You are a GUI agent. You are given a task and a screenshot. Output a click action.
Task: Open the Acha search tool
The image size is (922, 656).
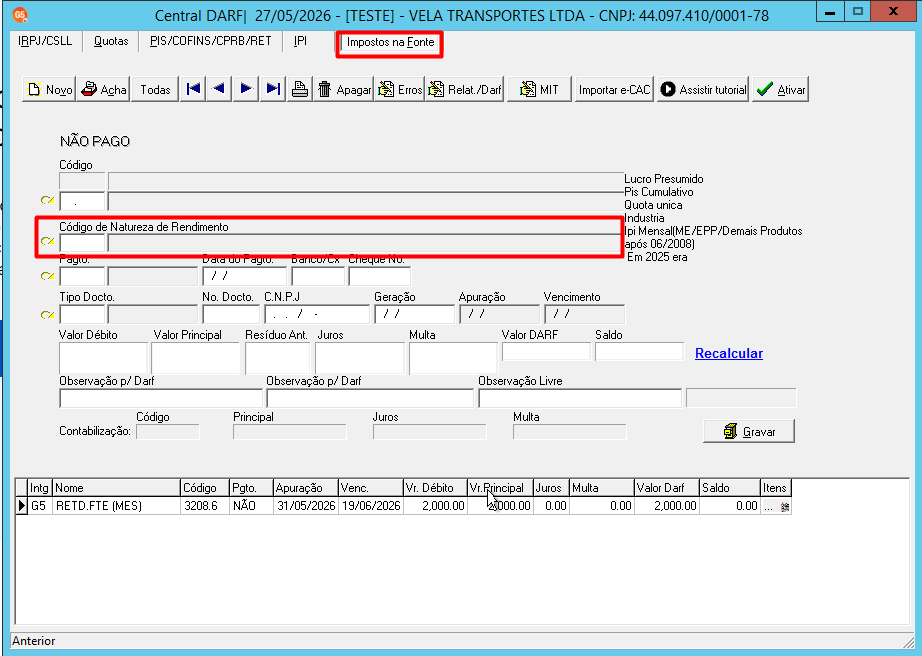(x=103, y=89)
